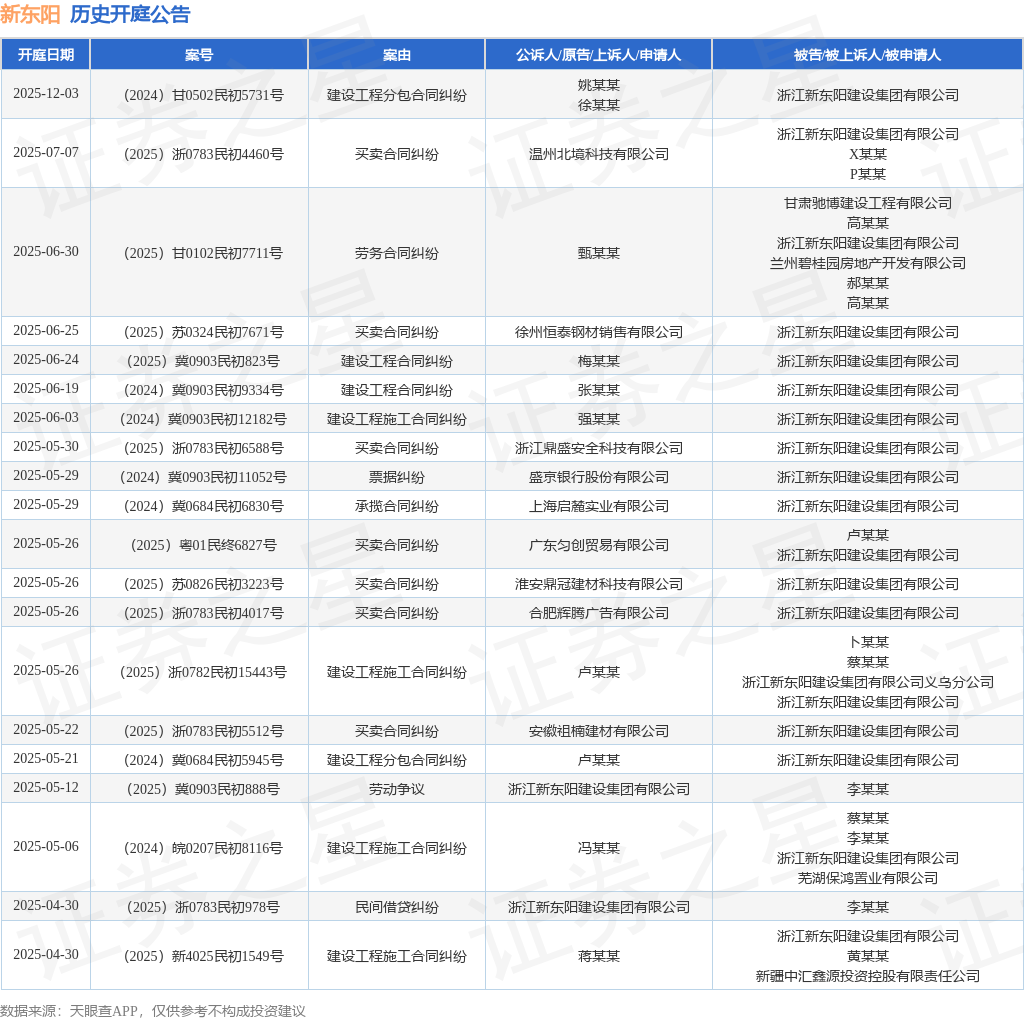The height and width of the screenshot is (1020, 1024).
Task: Select case number (2025)冀0903民初888号
Action: [203, 789]
